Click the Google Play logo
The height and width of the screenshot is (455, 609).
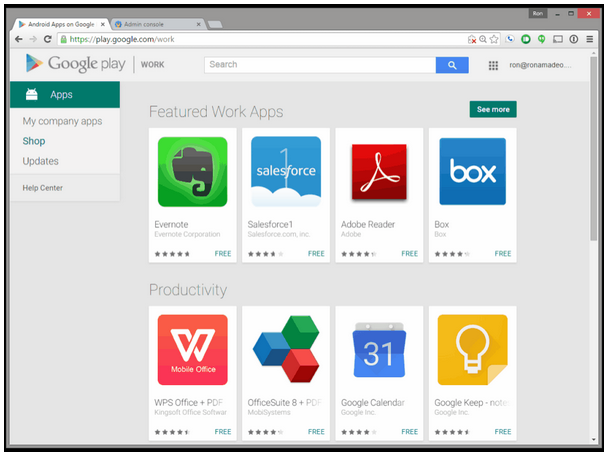[76, 63]
